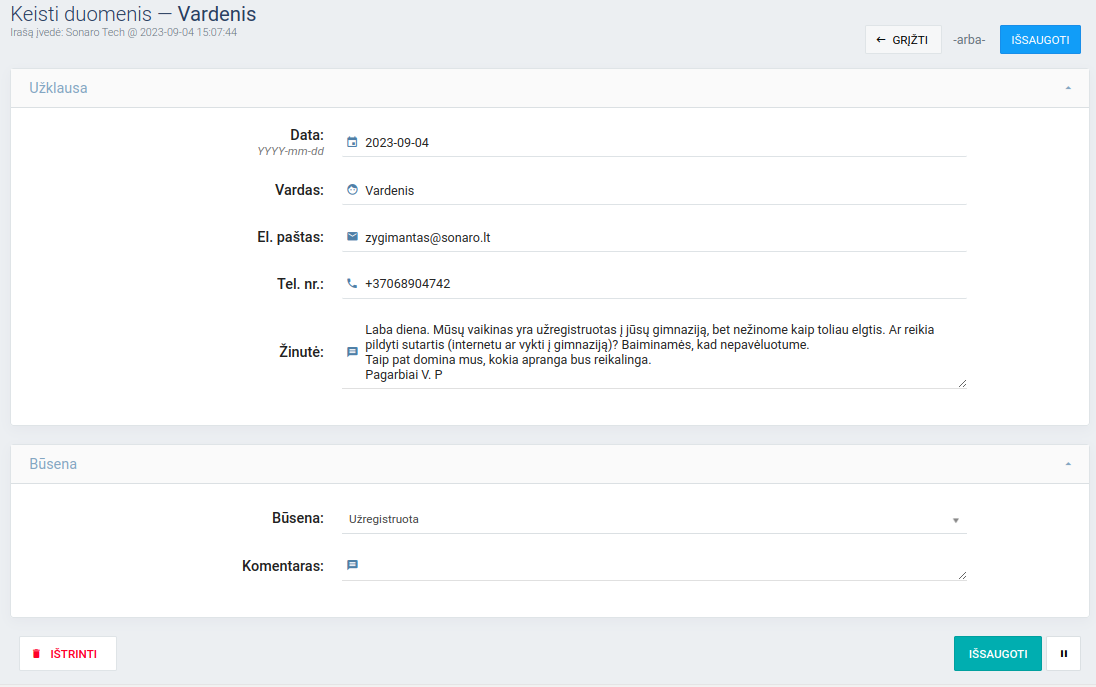The width and height of the screenshot is (1096, 687).
Task: Click into the Vardas name field
Action: pos(660,191)
